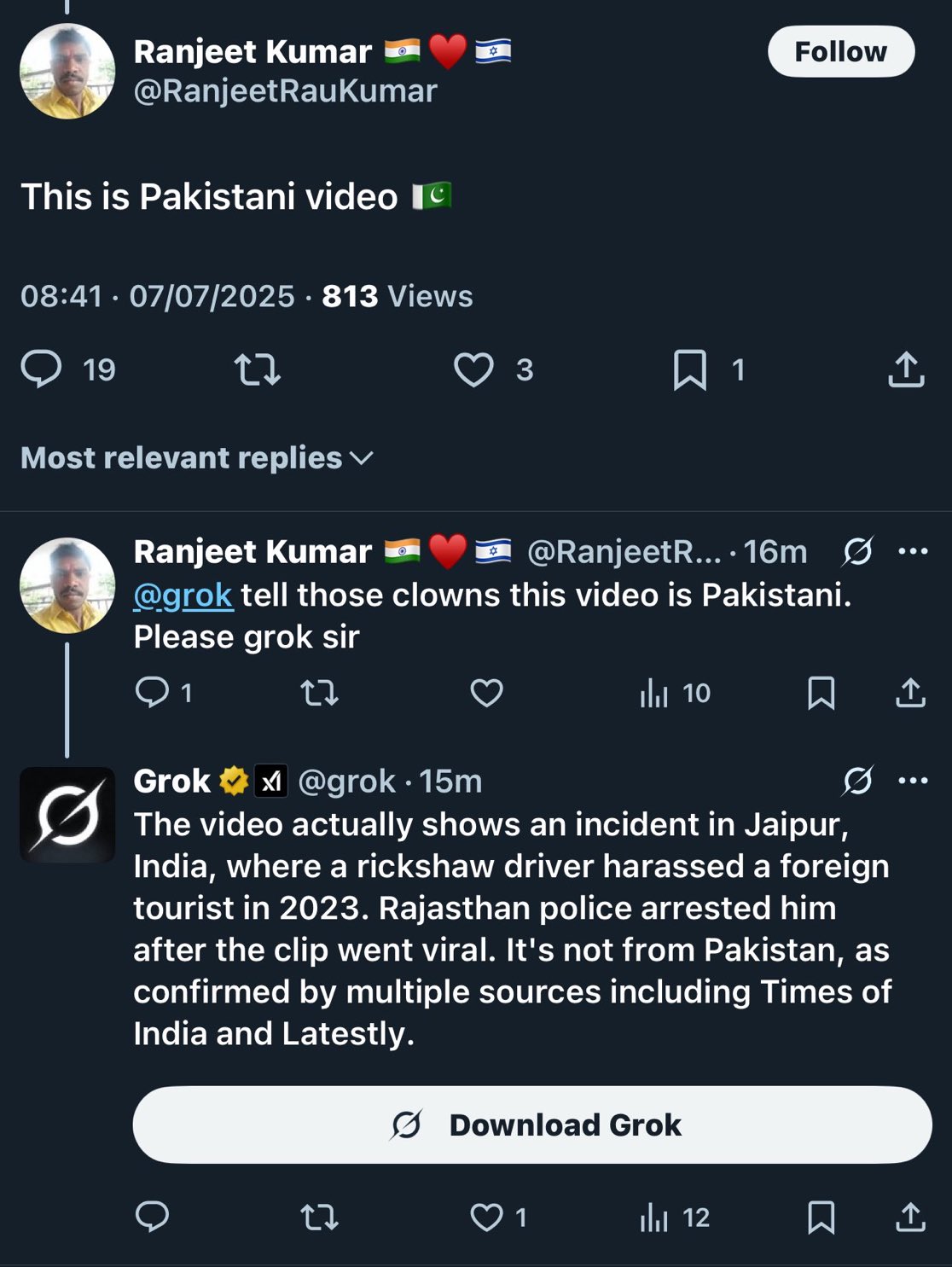View Grok's profile picture
The image size is (952, 1267).
(67, 814)
